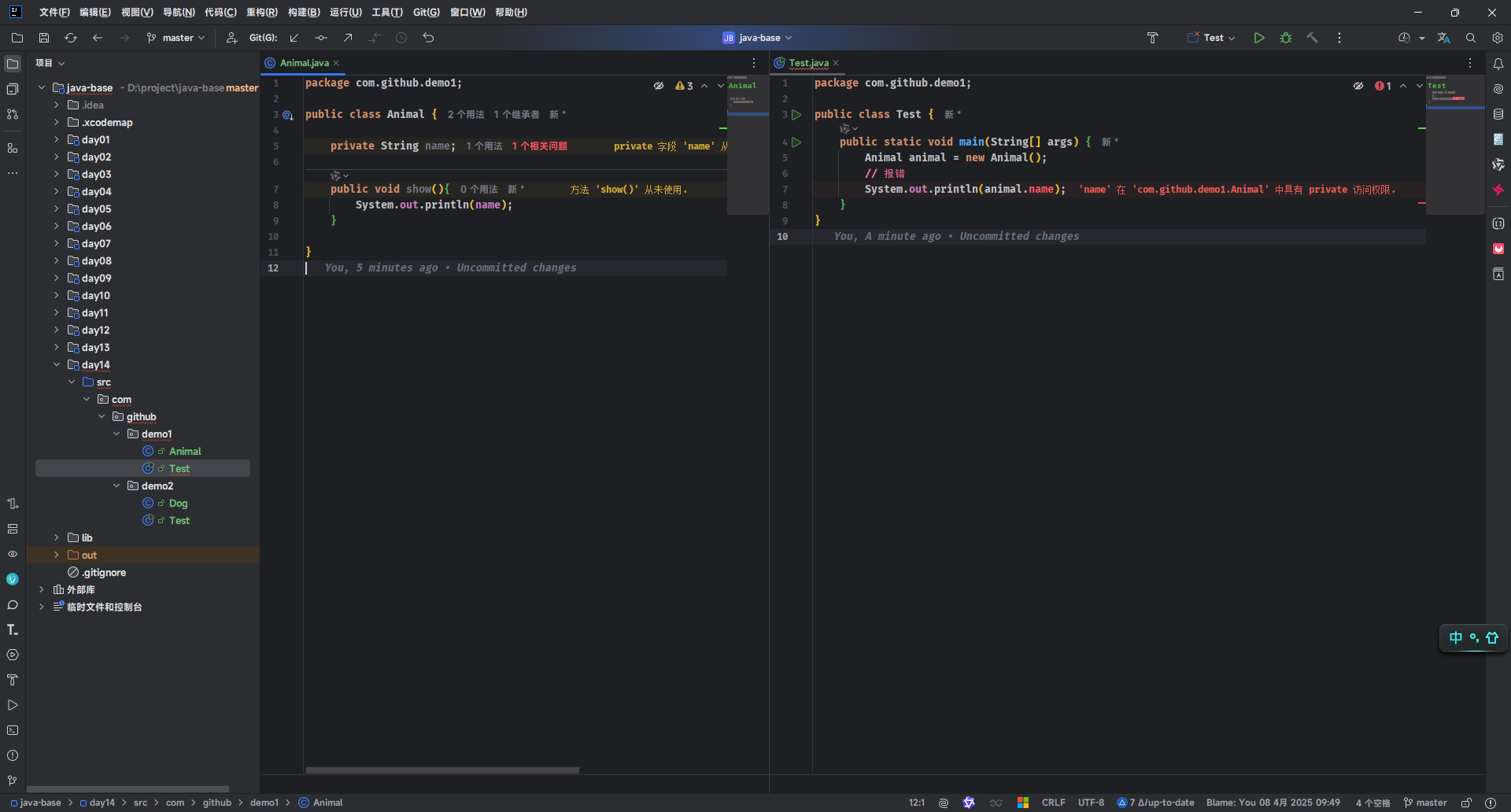
Task: Click CRLF line separator in status bar
Action: pyautogui.click(x=1053, y=803)
